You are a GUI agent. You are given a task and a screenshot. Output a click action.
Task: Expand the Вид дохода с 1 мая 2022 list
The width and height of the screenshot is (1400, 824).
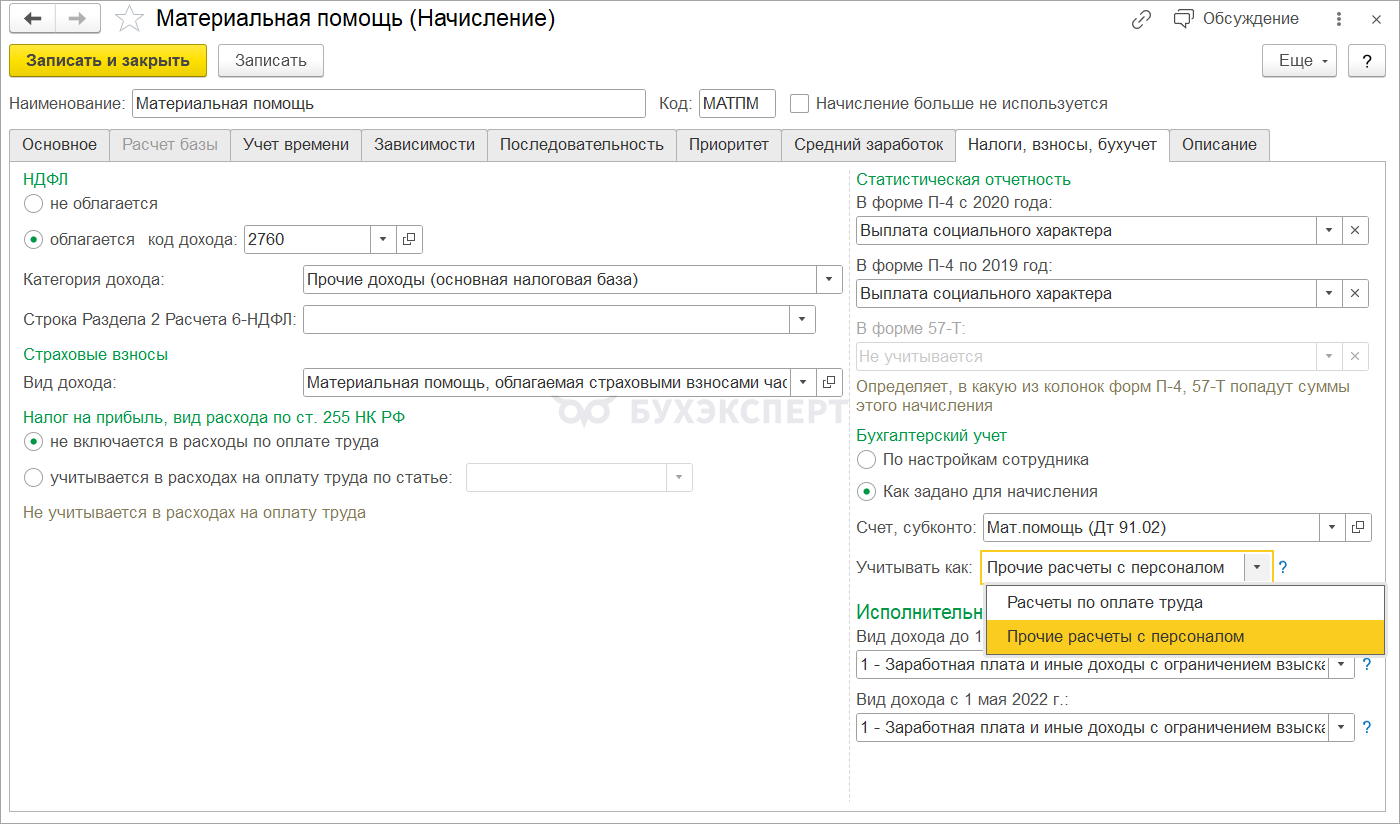(x=1340, y=728)
